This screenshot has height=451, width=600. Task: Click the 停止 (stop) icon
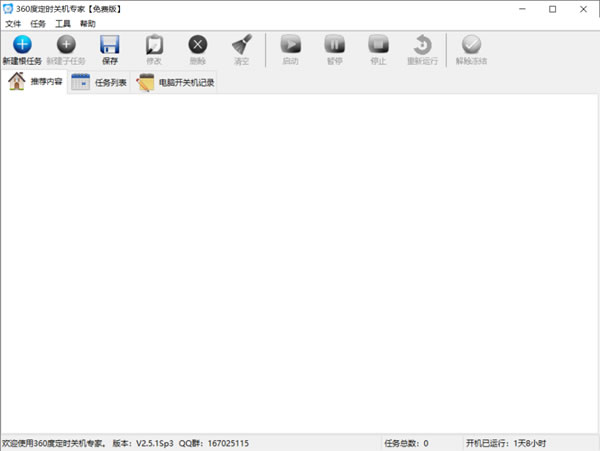coord(378,44)
